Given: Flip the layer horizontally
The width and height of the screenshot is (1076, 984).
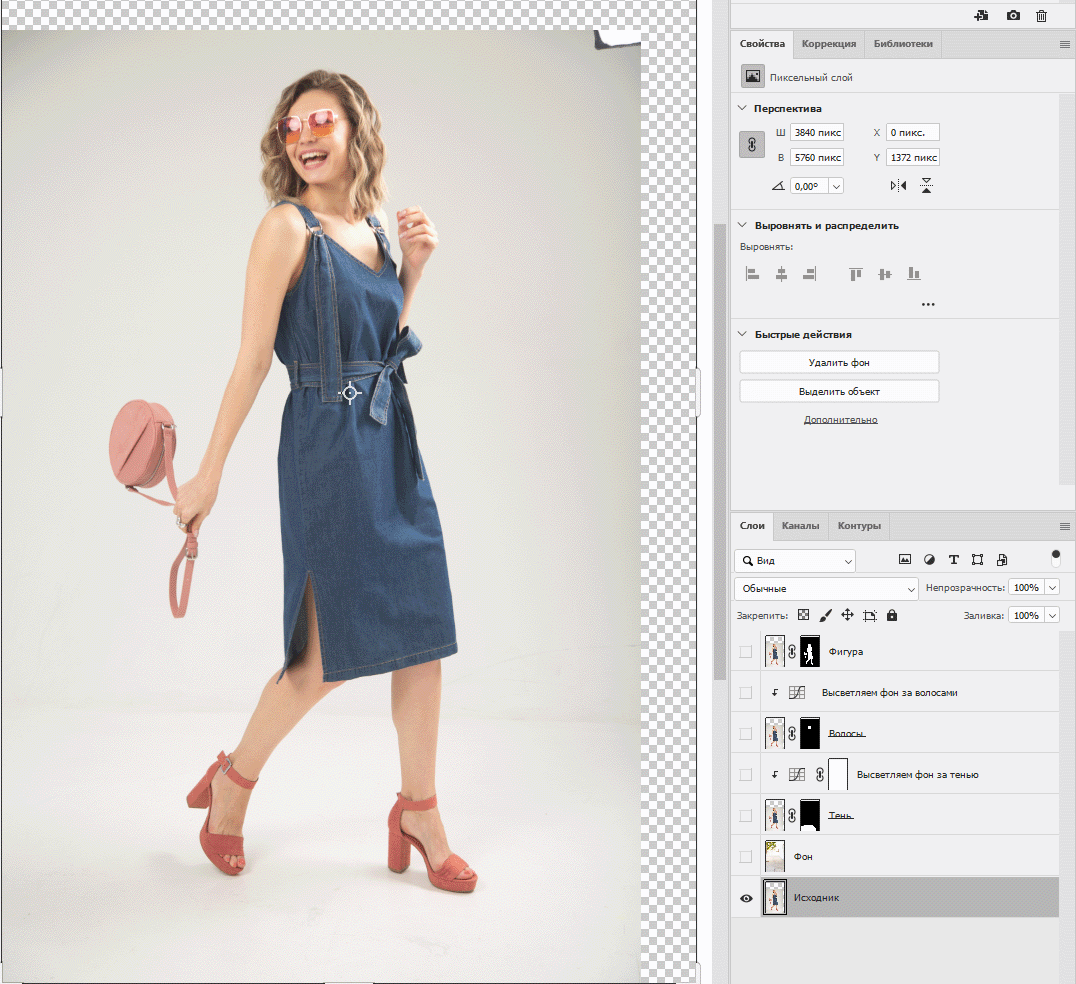Looking at the screenshot, I should click(898, 186).
